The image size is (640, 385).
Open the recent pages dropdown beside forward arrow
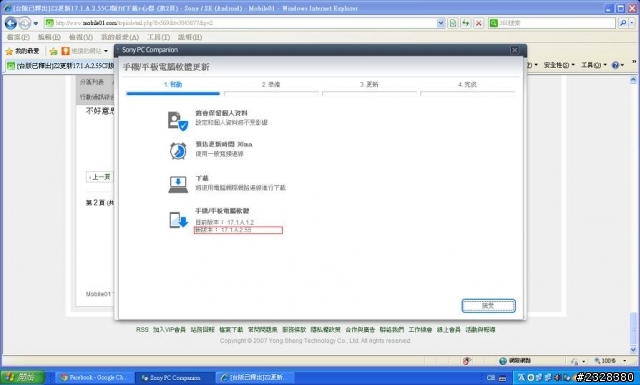(x=36, y=24)
